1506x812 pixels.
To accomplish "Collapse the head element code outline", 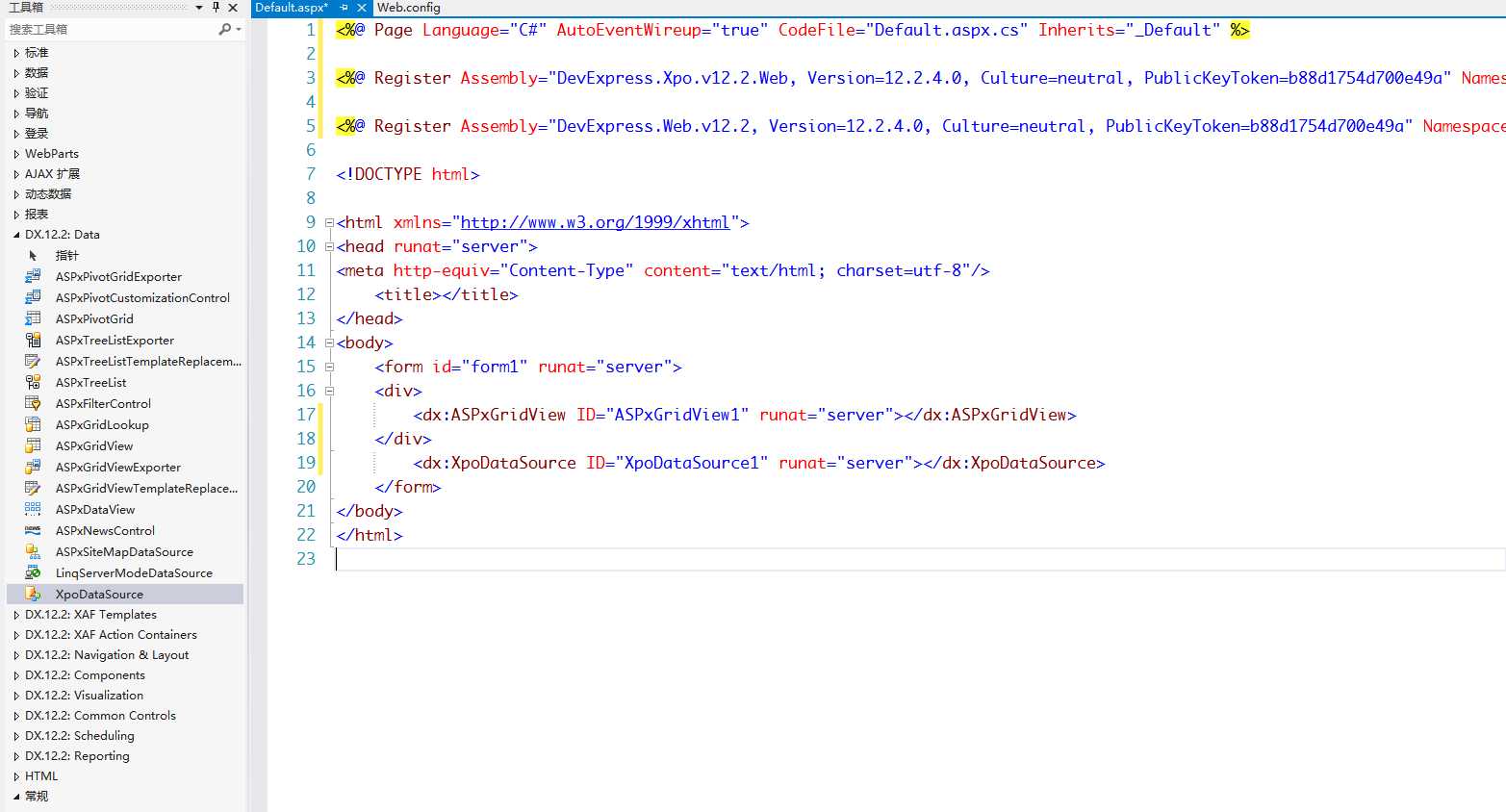I will click(329, 246).
